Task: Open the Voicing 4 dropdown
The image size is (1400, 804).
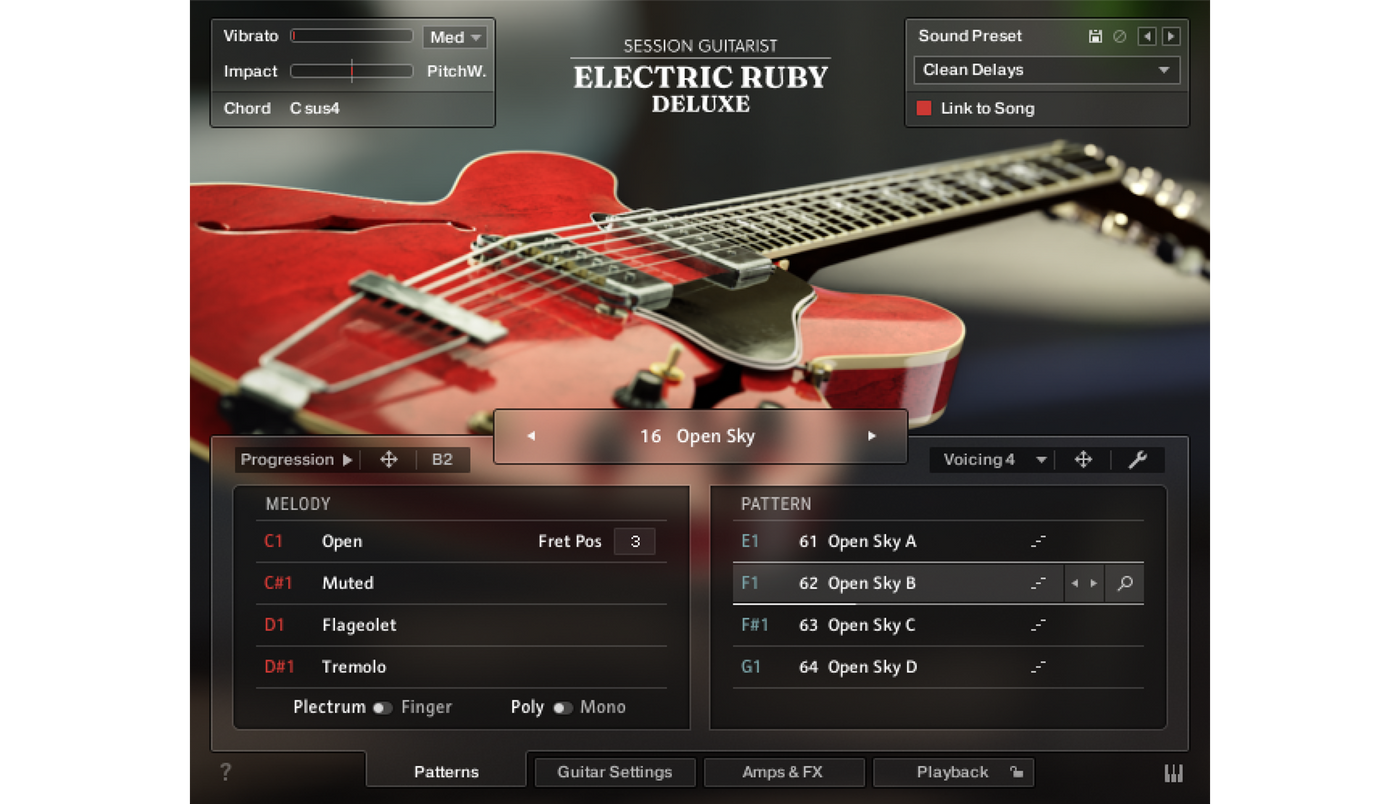Action: click(995, 460)
